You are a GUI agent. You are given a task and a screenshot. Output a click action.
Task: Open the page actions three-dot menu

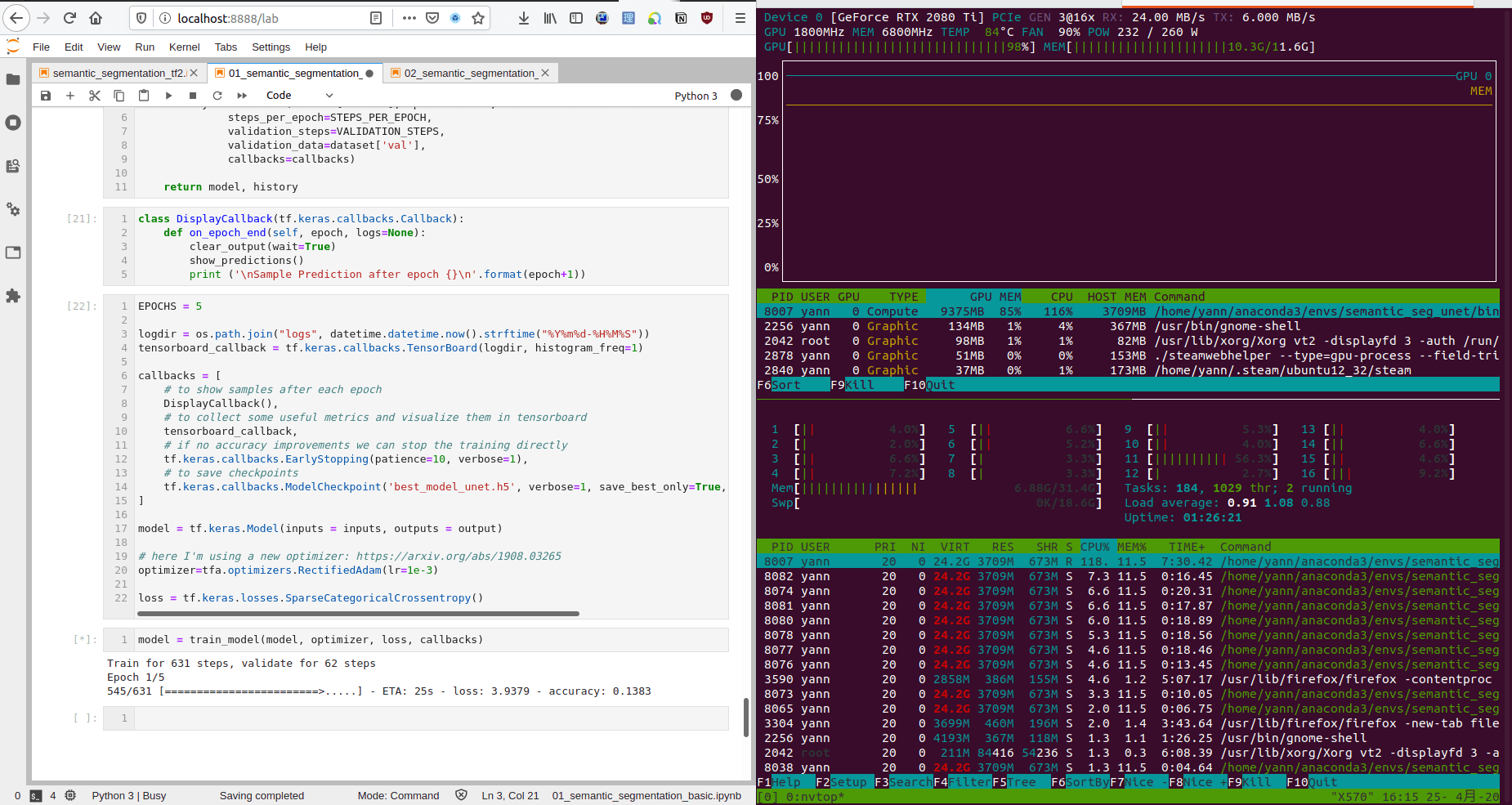[x=409, y=18]
